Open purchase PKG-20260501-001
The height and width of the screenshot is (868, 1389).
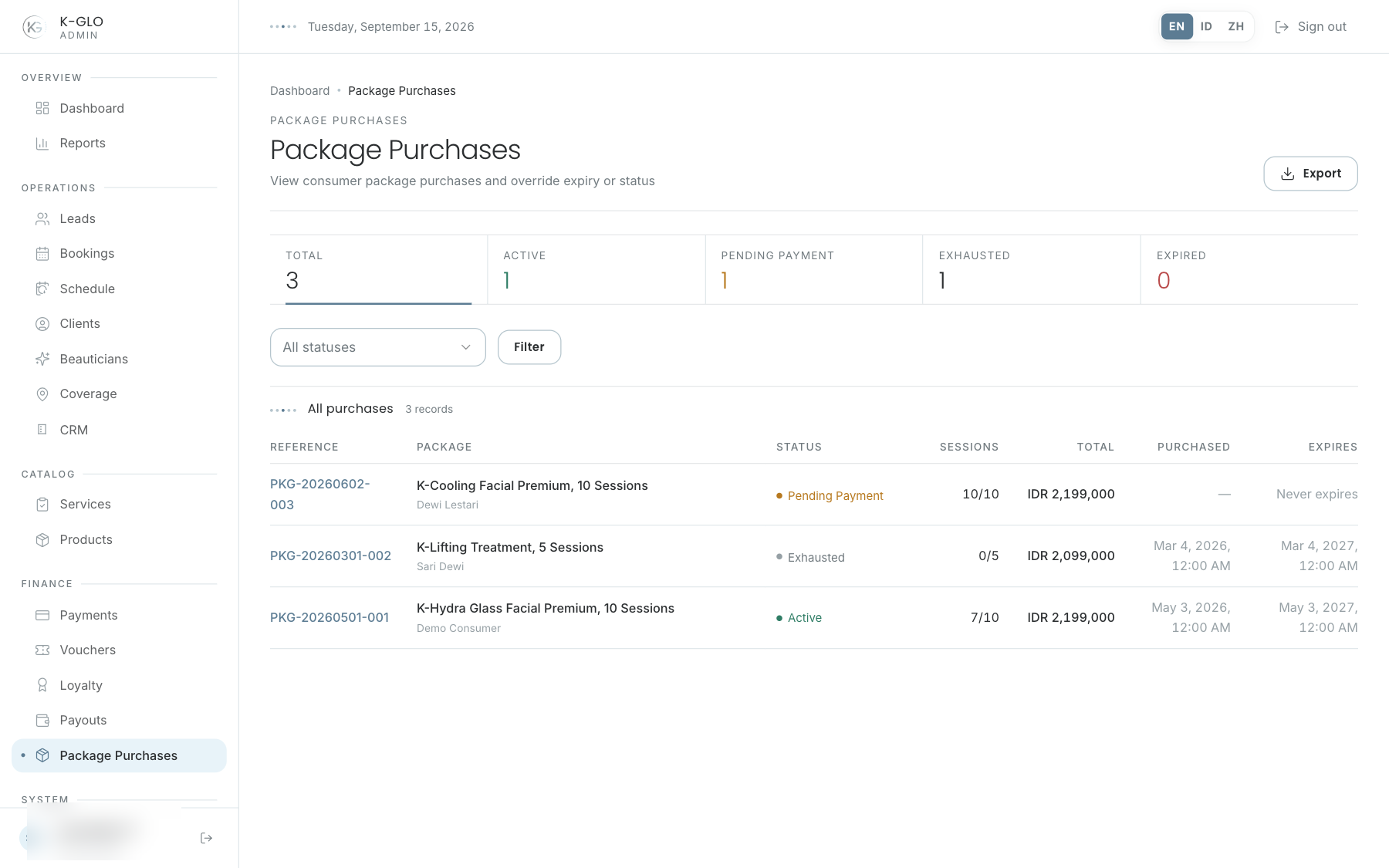click(x=330, y=618)
